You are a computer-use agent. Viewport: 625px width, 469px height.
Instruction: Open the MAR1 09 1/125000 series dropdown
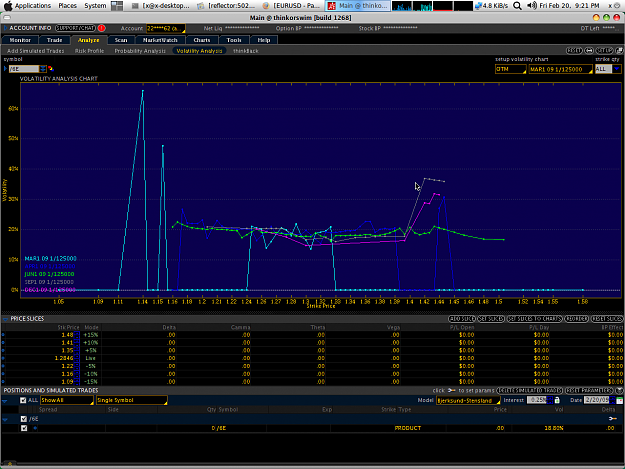560,69
